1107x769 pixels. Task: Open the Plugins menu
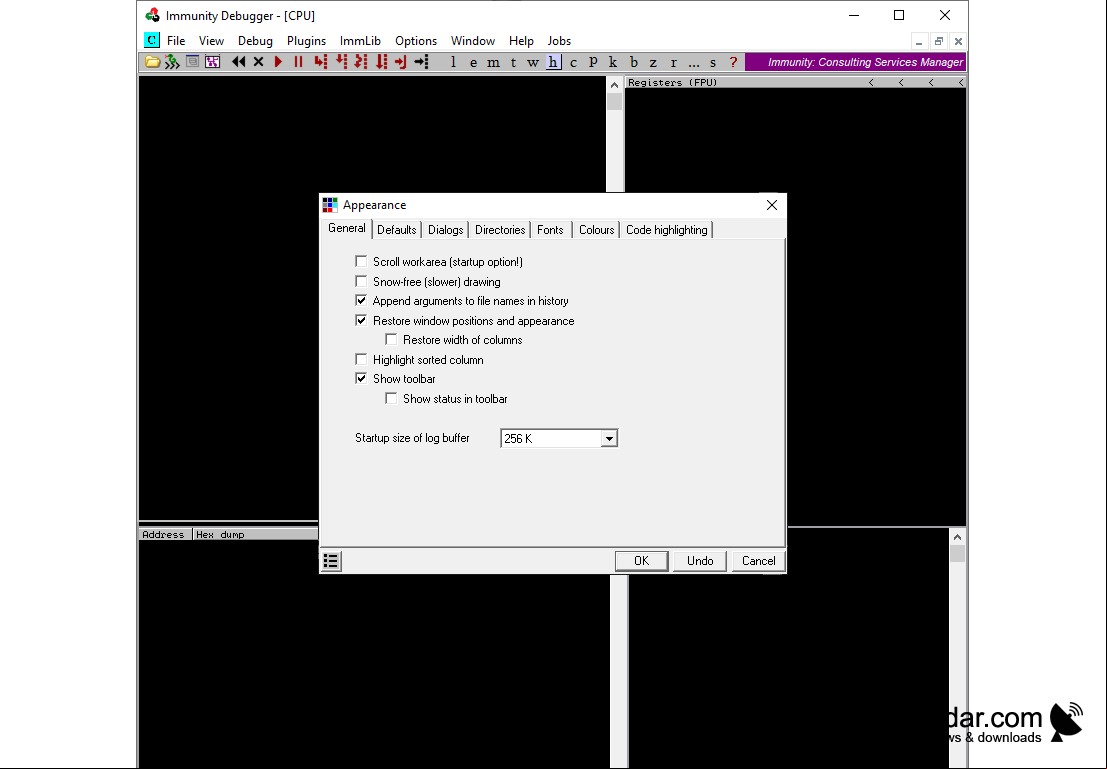(306, 41)
